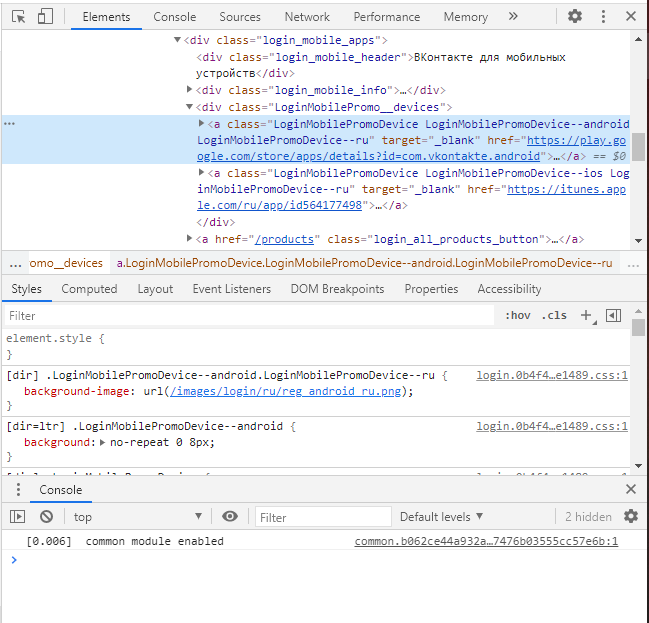Open the DOM Breakpoints pane tab
The width and height of the screenshot is (649, 623).
click(x=337, y=289)
